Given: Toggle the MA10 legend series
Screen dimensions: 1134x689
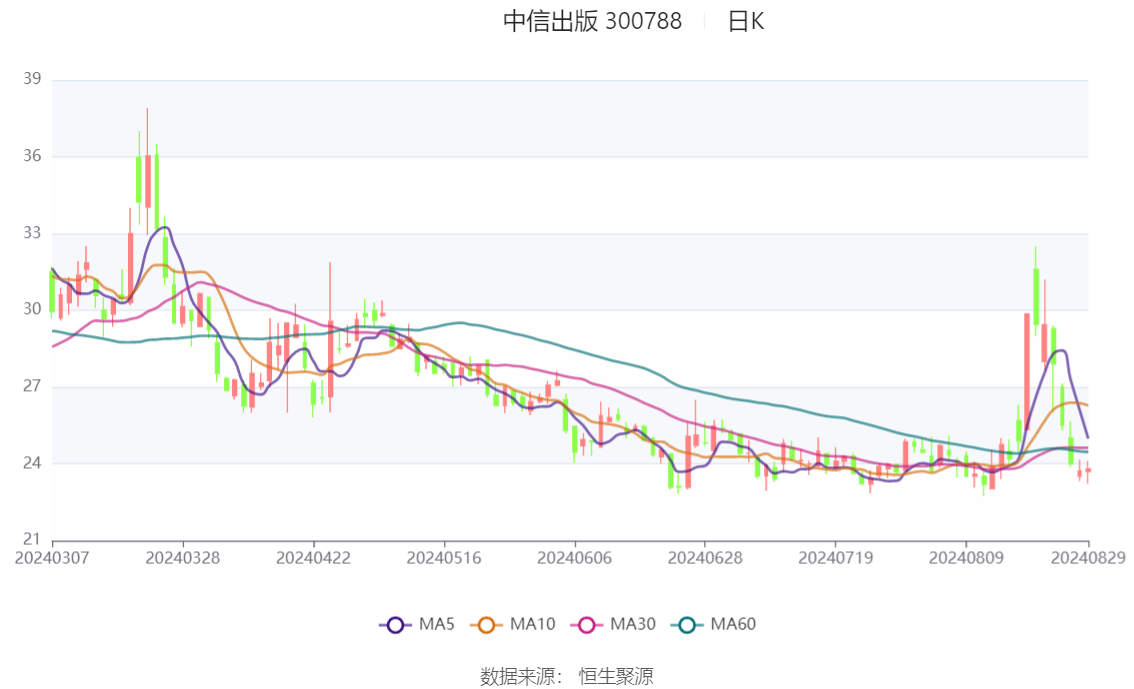Looking at the screenshot, I should pos(513,625).
